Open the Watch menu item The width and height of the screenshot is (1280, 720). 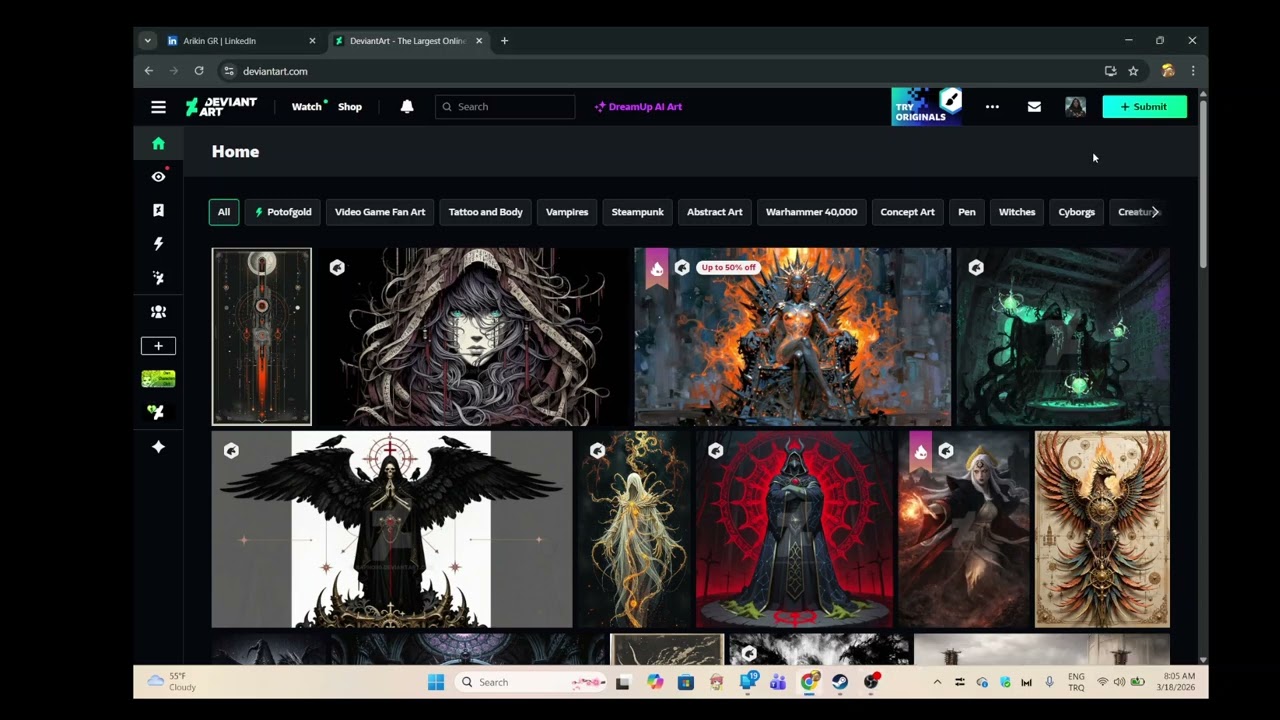[x=307, y=107]
